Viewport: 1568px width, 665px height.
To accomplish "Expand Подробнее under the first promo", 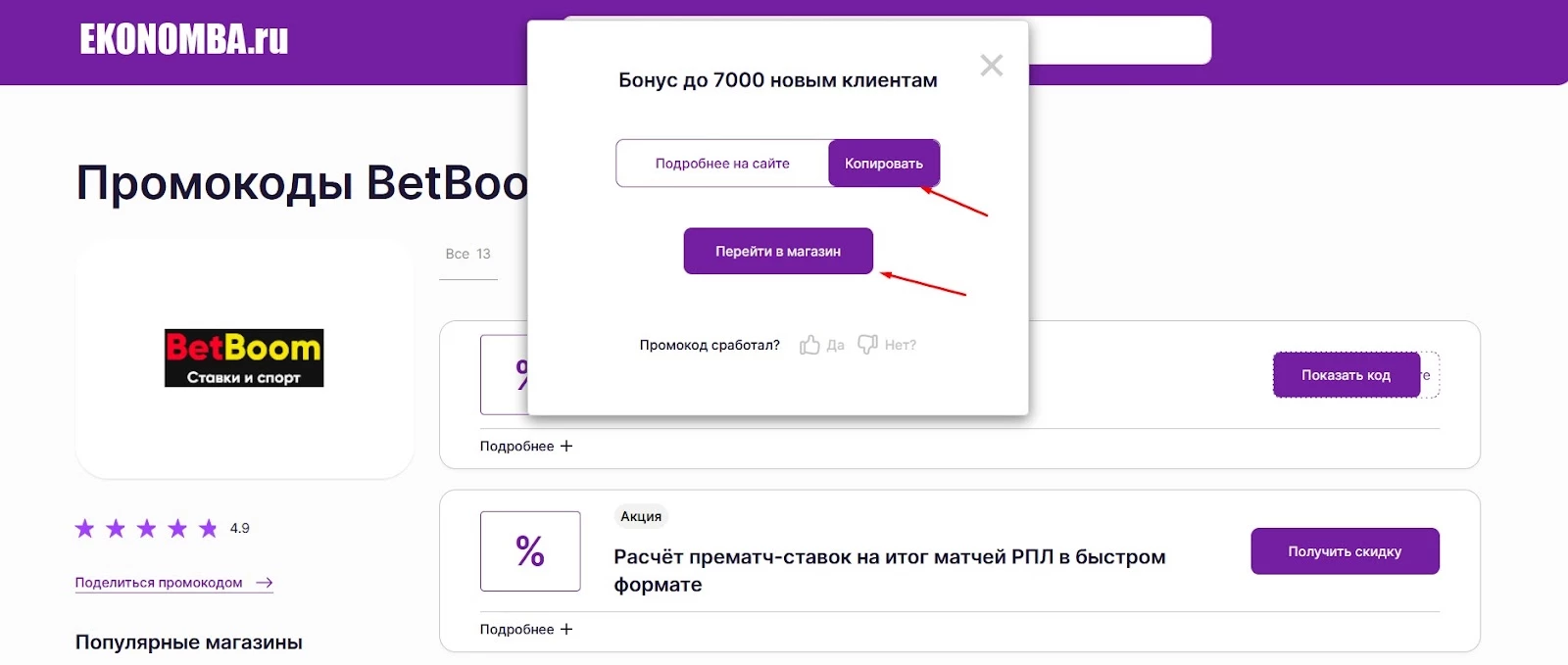I will tap(526, 446).
